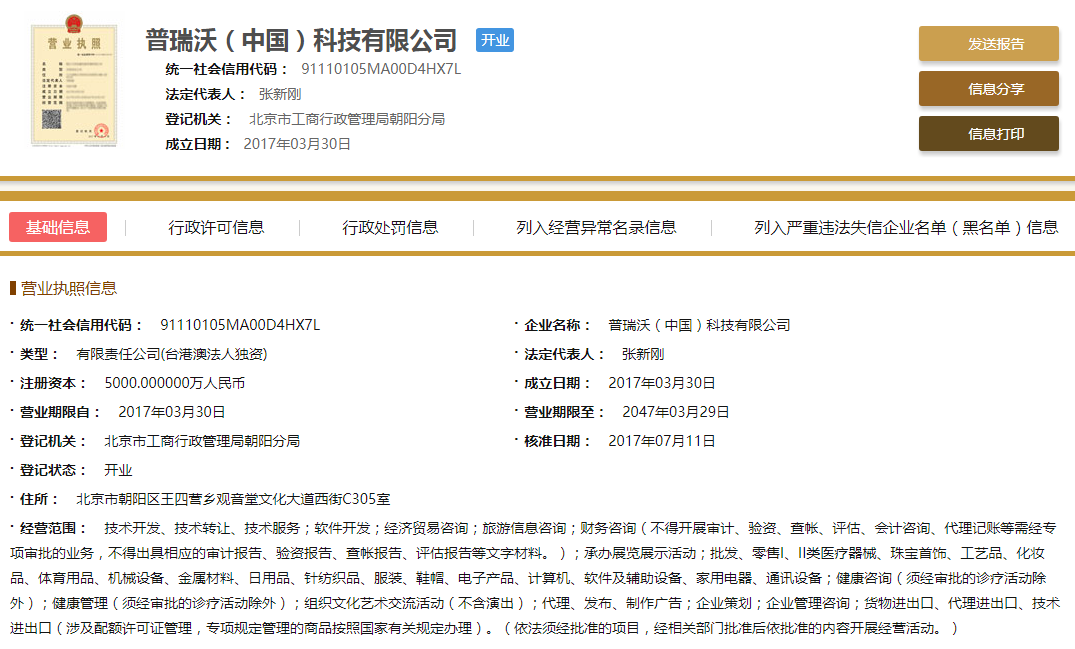Switch to the 行政许可信息 tab

(x=217, y=227)
